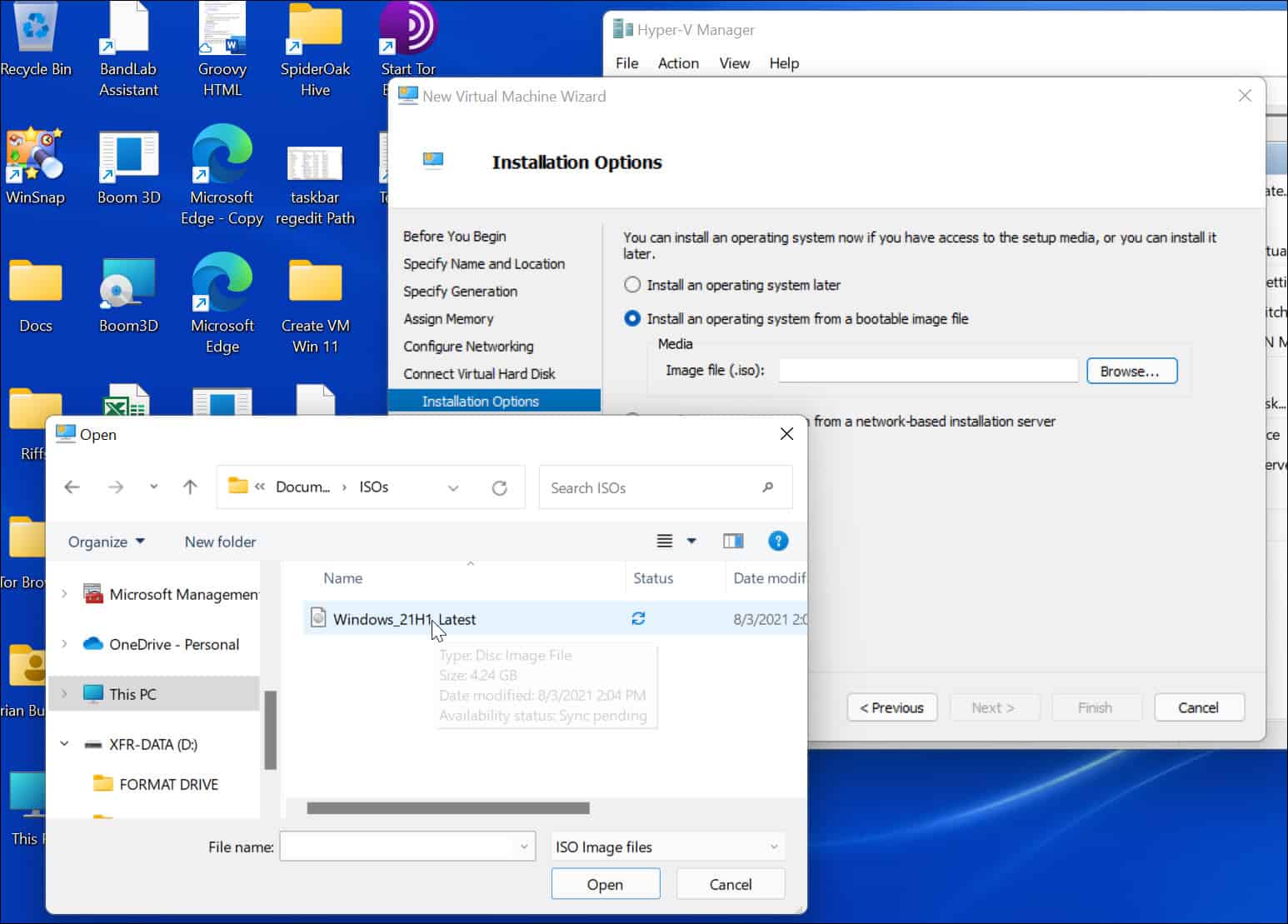Expand the This PC tree node
This screenshot has height=924, width=1288.
coord(64,694)
